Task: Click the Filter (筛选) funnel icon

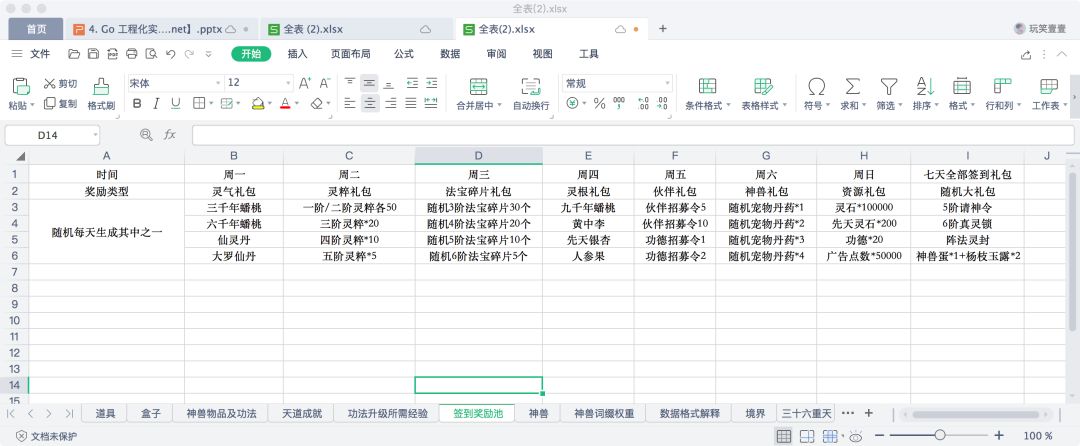Action: click(889, 86)
